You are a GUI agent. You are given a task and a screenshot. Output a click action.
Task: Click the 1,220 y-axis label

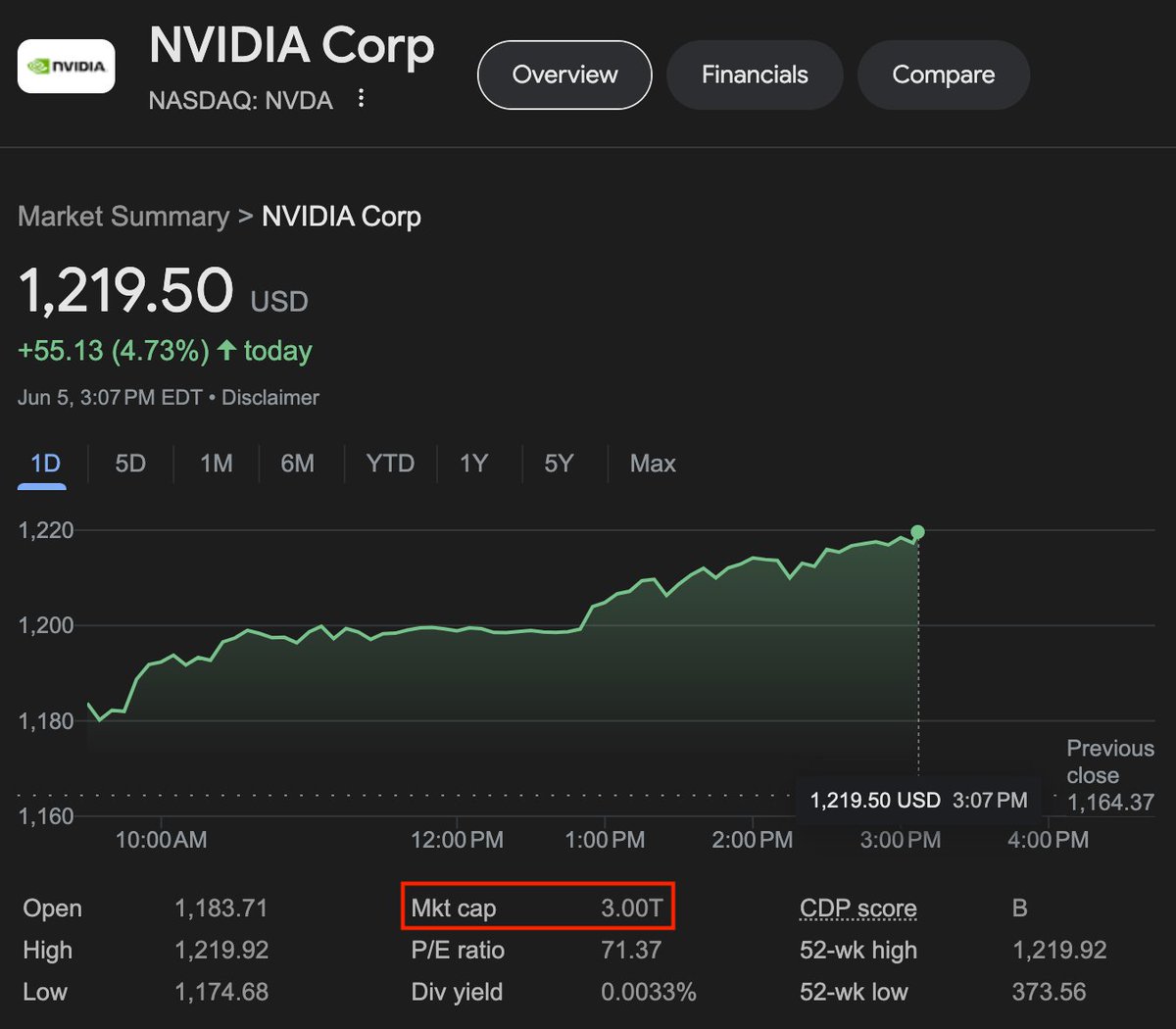click(46, 530)
